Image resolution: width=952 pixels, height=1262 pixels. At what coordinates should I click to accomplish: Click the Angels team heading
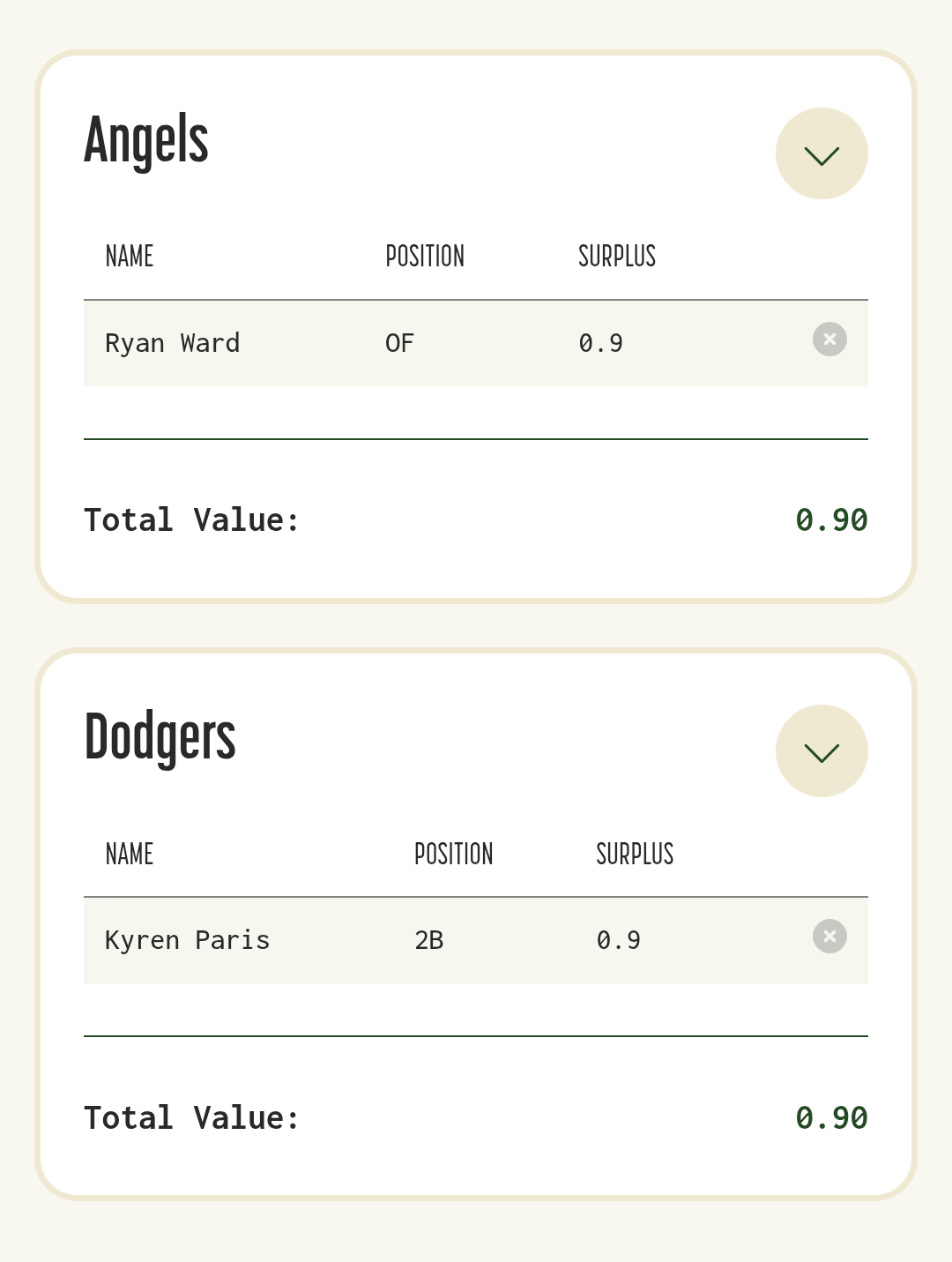[146, 140]
